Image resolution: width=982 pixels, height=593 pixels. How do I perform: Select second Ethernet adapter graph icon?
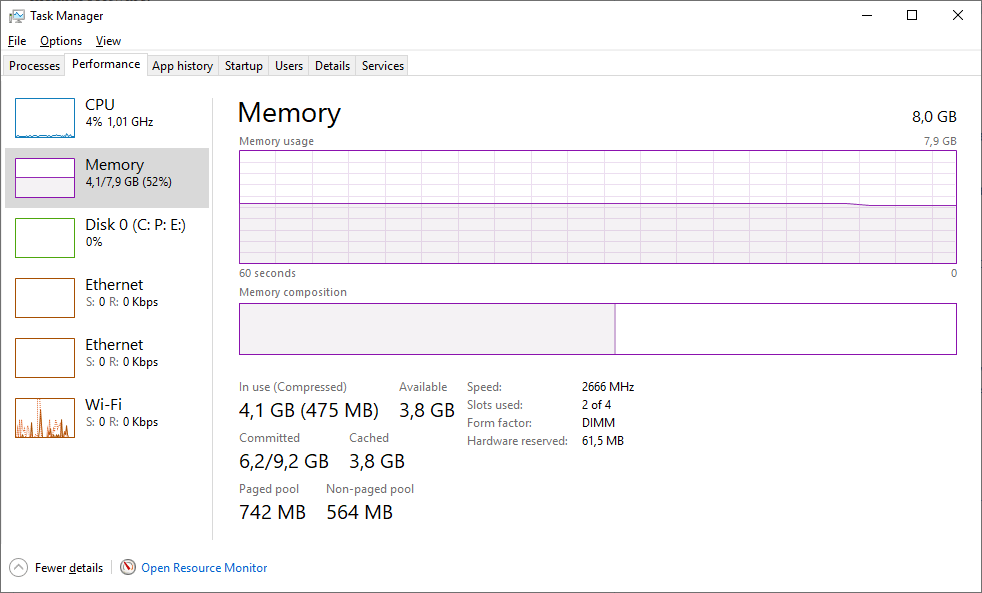click(x=45, y=358)
